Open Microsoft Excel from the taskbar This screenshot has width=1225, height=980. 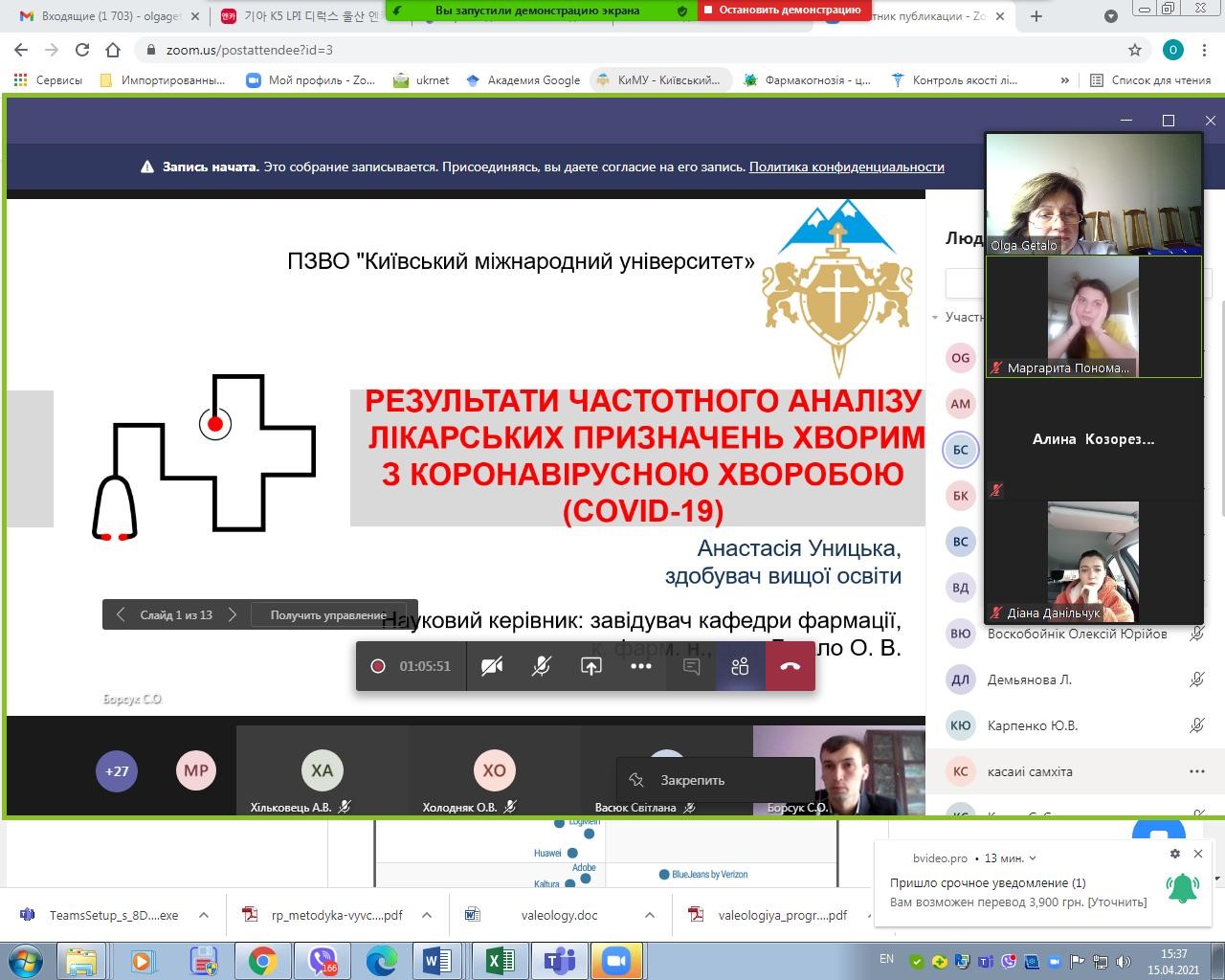pyautogui.click(x=500, y=960)
